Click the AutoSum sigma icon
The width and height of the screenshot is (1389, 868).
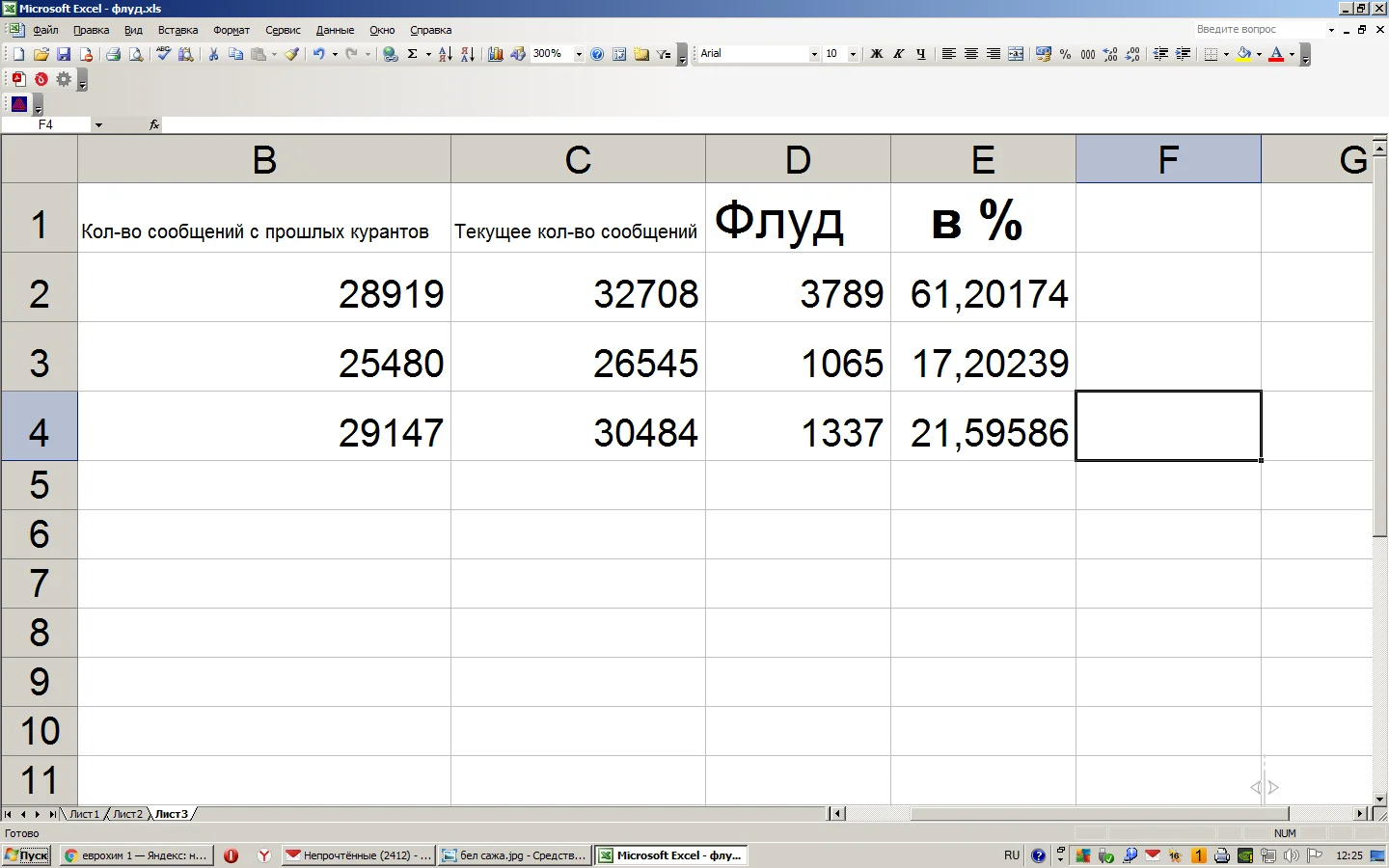click(412, 55)
